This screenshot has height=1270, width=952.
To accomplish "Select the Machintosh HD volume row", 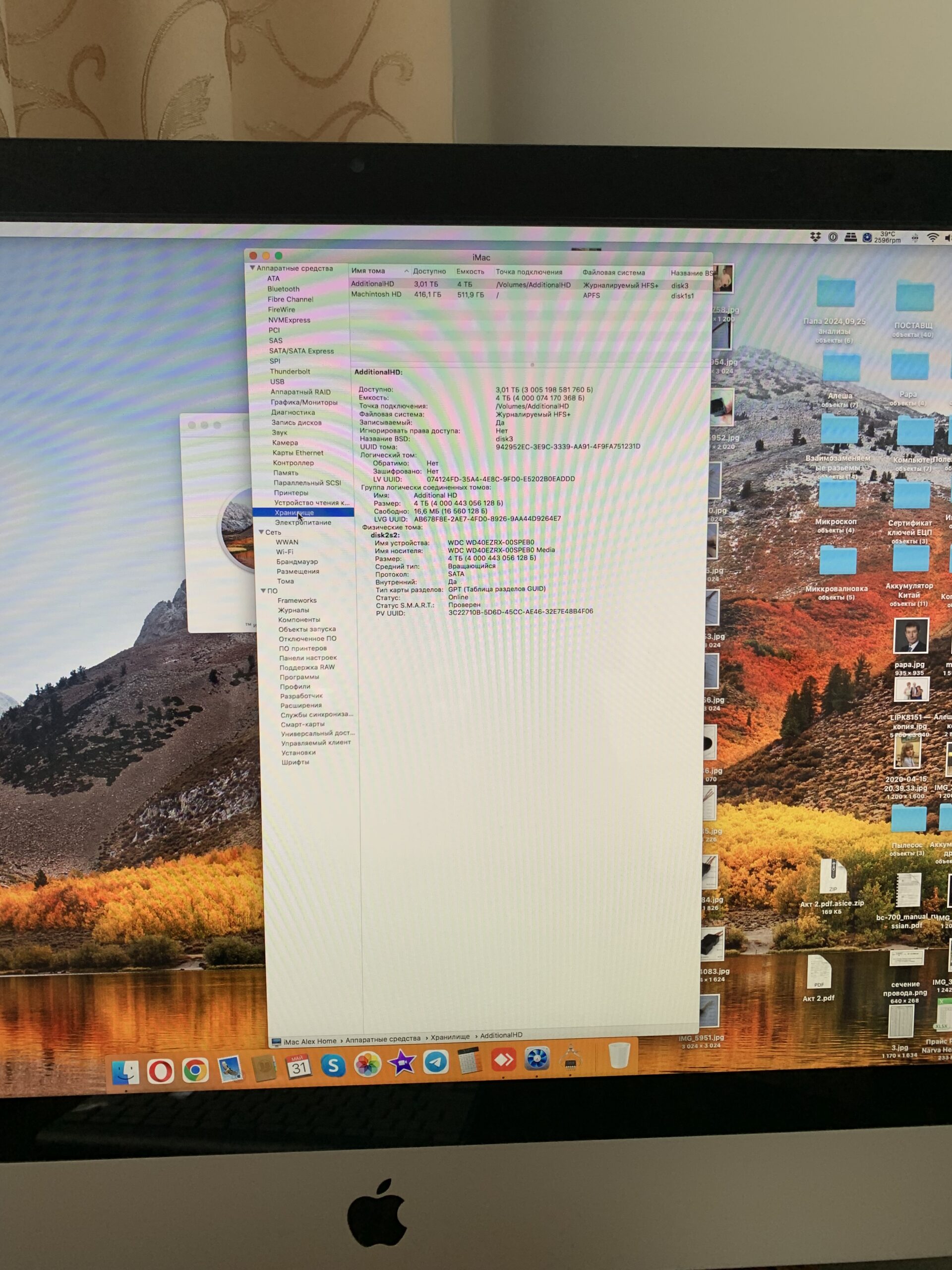I will pyautogui.click(x=531, y=295).
